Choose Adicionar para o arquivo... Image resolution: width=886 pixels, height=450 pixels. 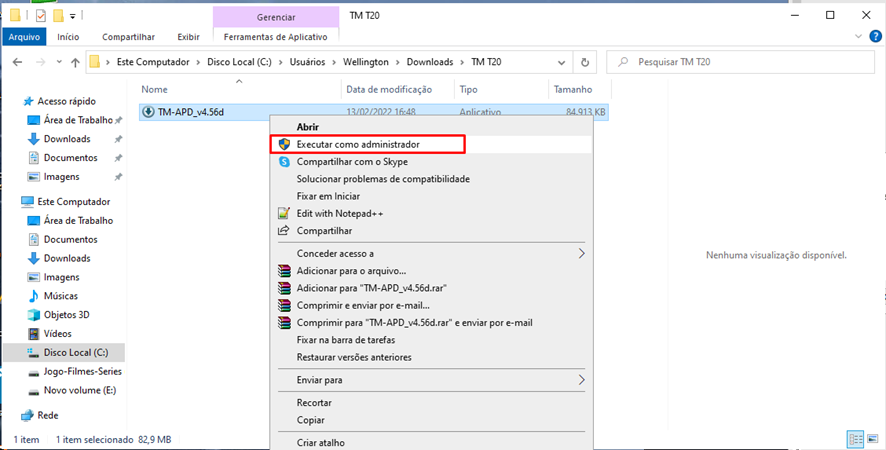432,271
